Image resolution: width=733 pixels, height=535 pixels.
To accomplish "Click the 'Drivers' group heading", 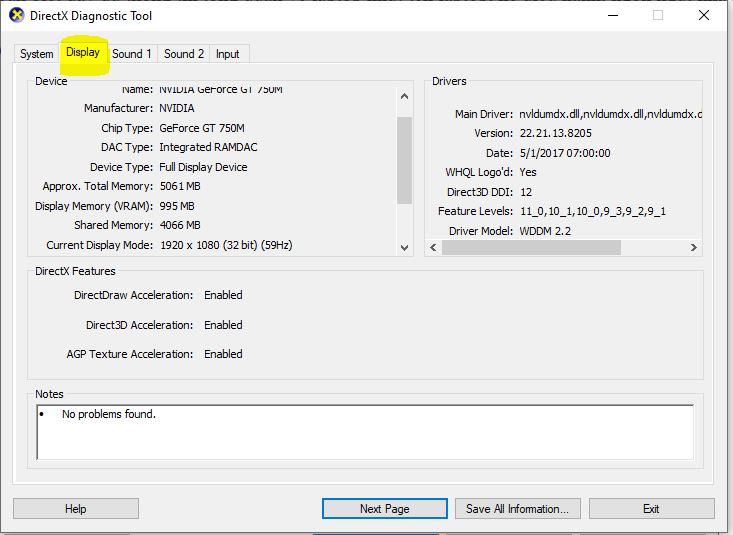I will point(449,81).
